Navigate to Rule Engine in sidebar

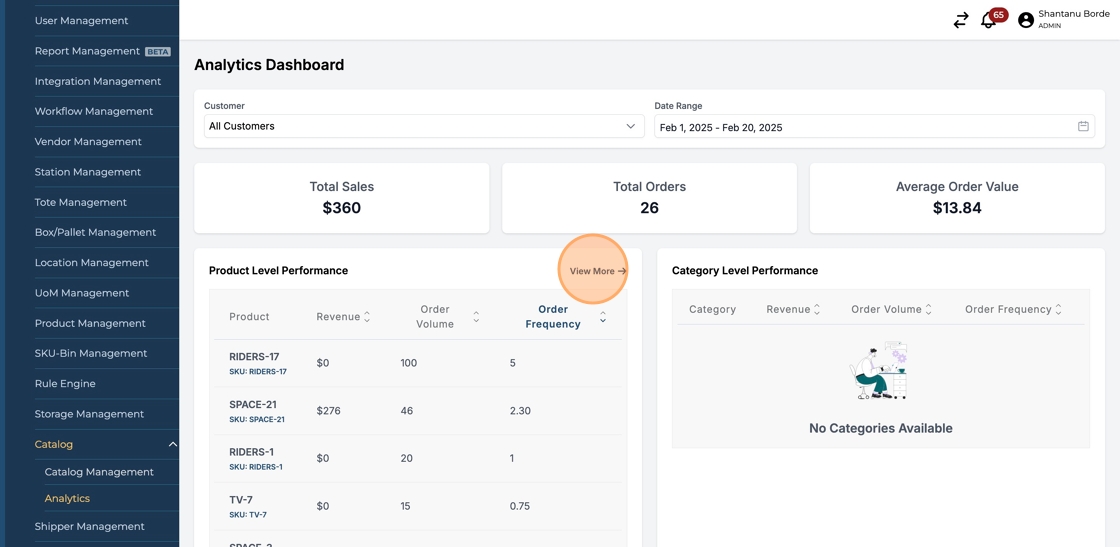(65, 384)
